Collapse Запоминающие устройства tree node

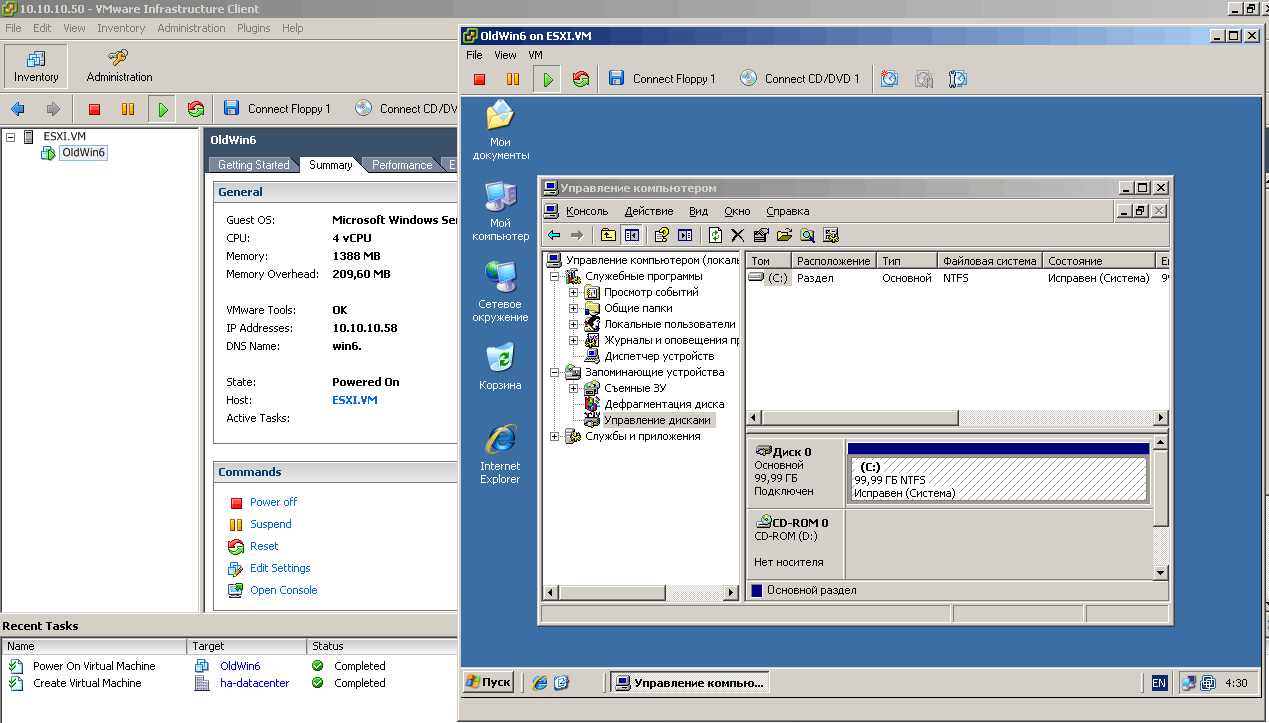(x=554, y=372)
